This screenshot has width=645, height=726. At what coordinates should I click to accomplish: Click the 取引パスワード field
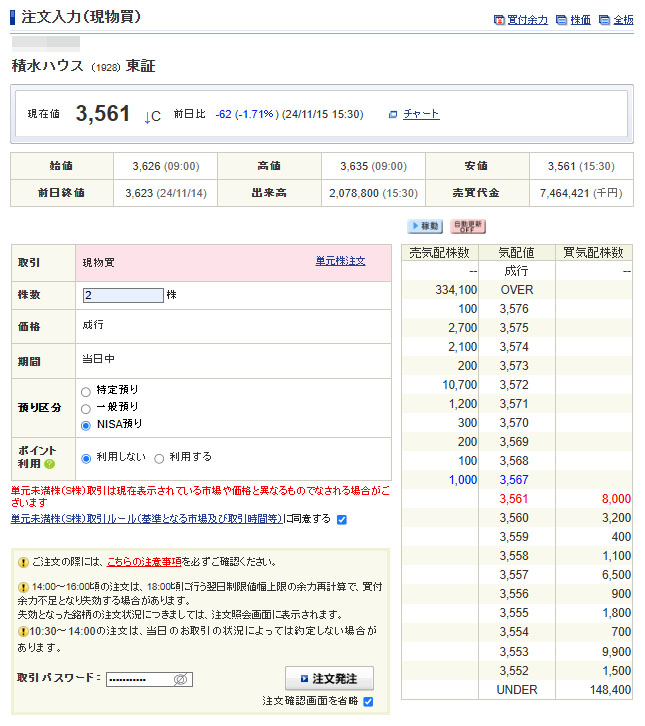pos(140,679)
